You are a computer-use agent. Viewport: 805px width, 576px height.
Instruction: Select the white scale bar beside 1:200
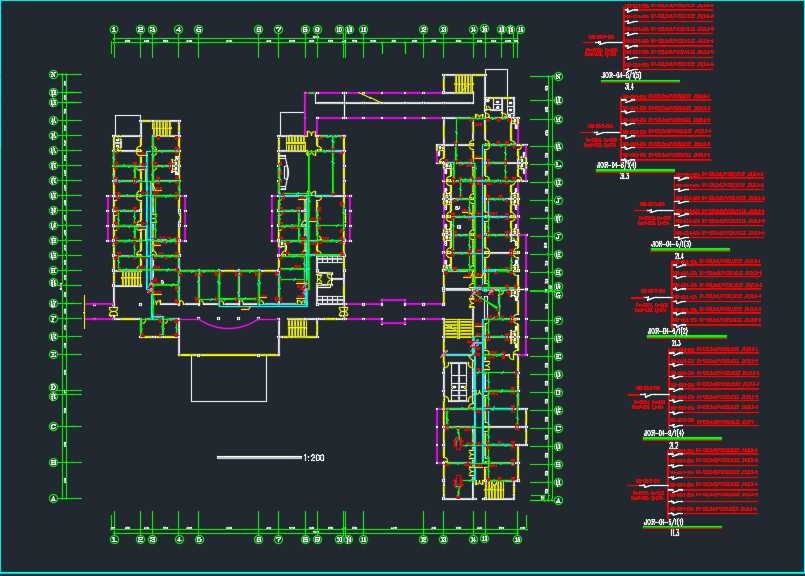coord(259,457)
